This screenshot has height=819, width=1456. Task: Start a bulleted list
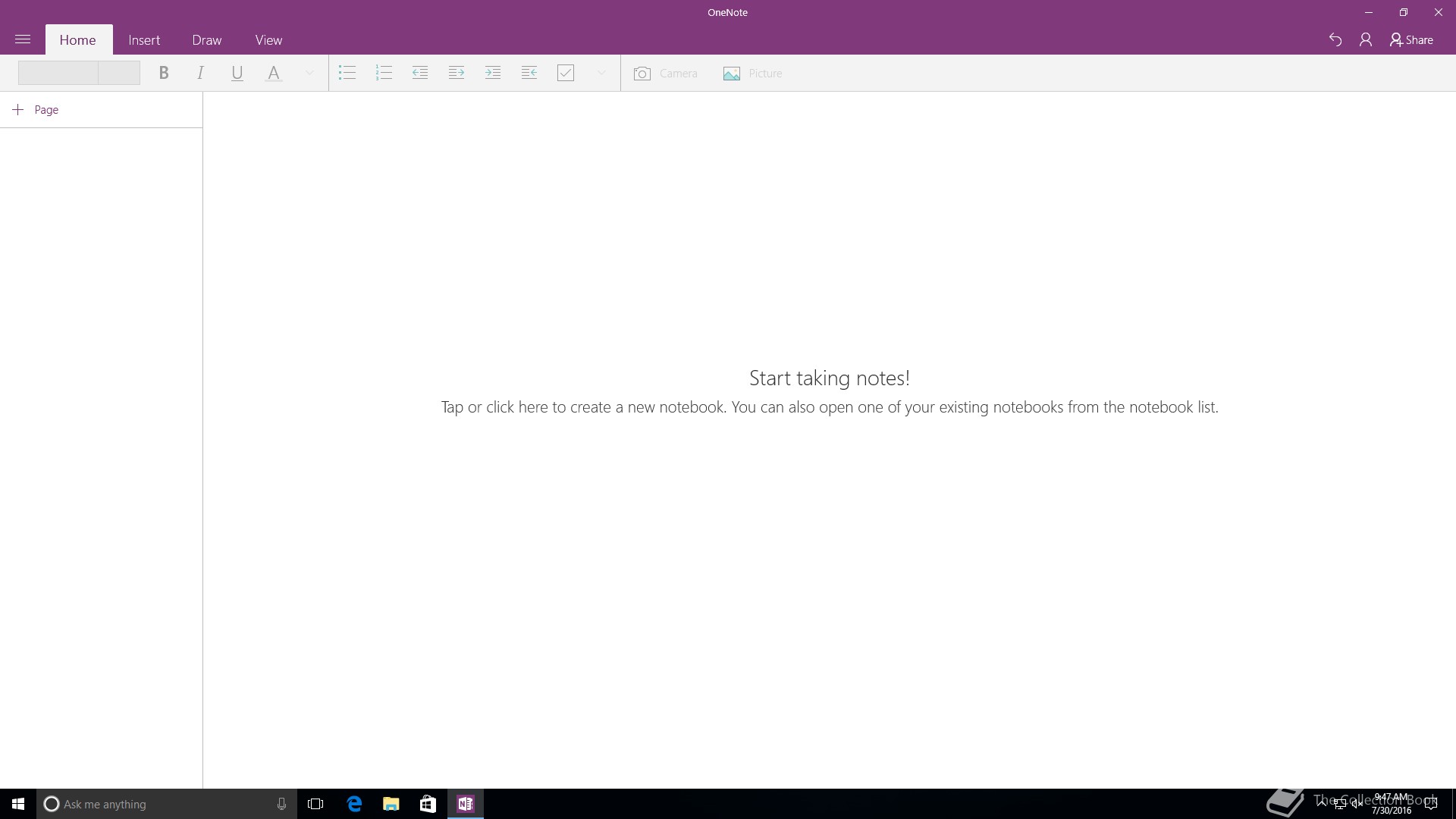(x=347, y=73)
